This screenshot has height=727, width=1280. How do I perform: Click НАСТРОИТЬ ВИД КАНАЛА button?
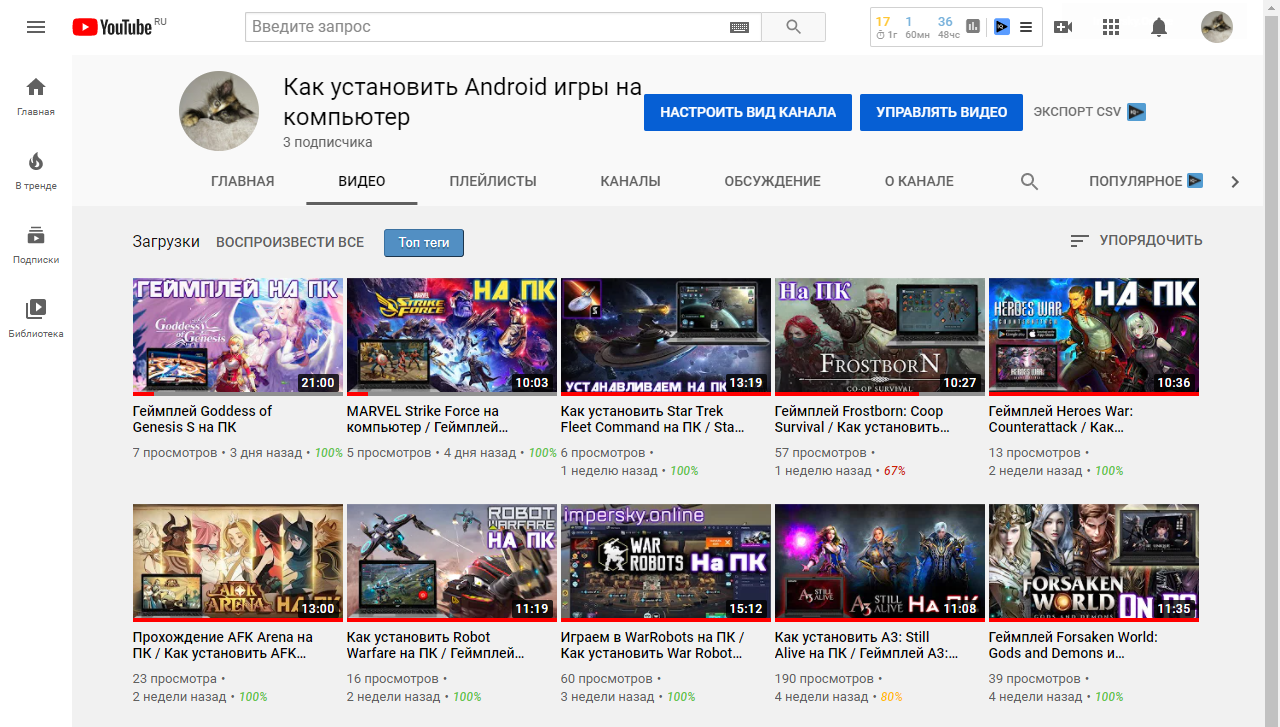click(x=748, y=112)
